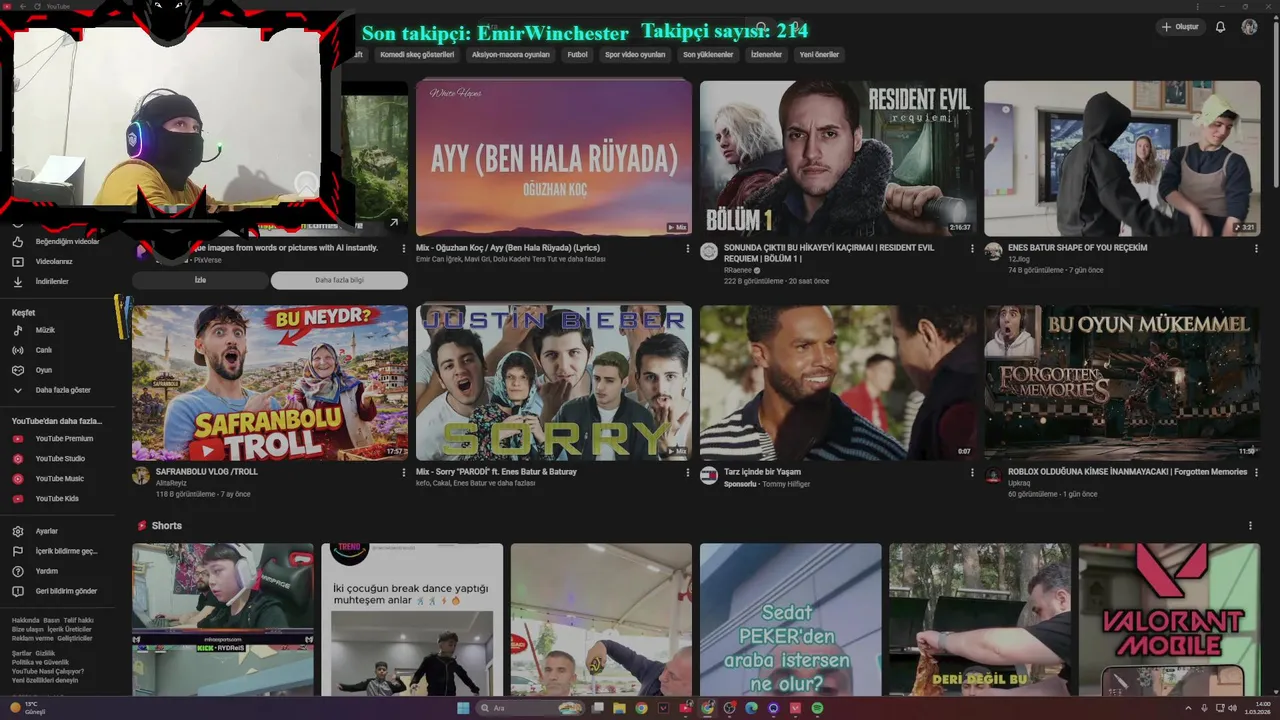Select the Futbol filter chip
Image resolution: width=1280 pixels, height=720 pixels.
[577, 55]
